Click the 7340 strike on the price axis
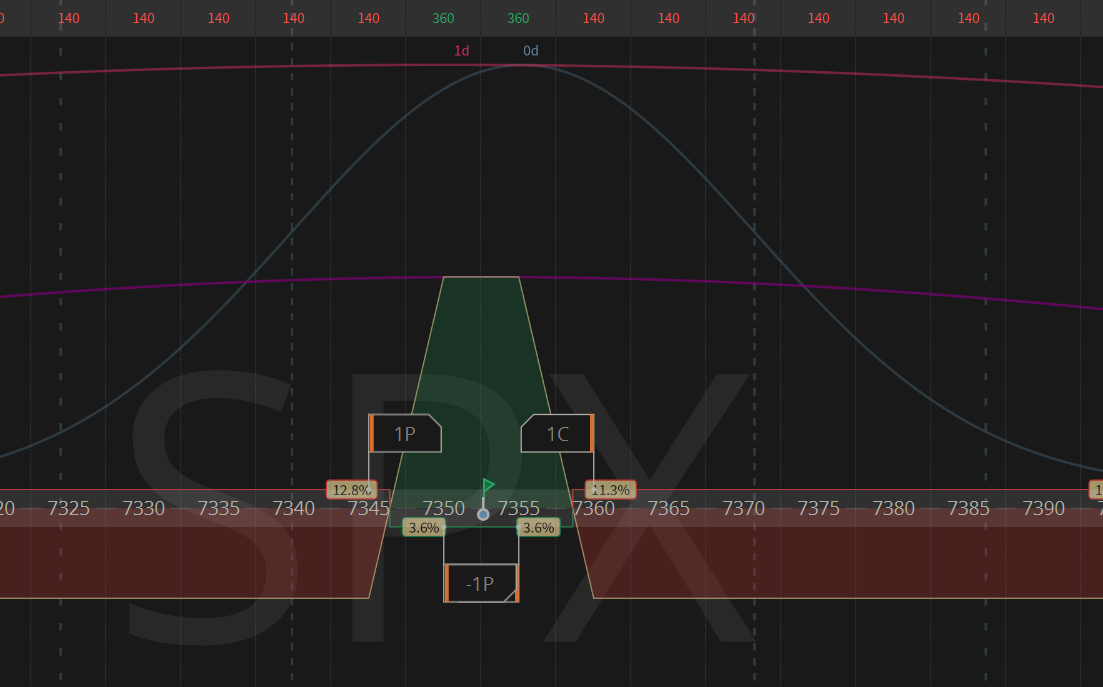The height and width of the screenshot is (687, 1103). pos(293,508)
